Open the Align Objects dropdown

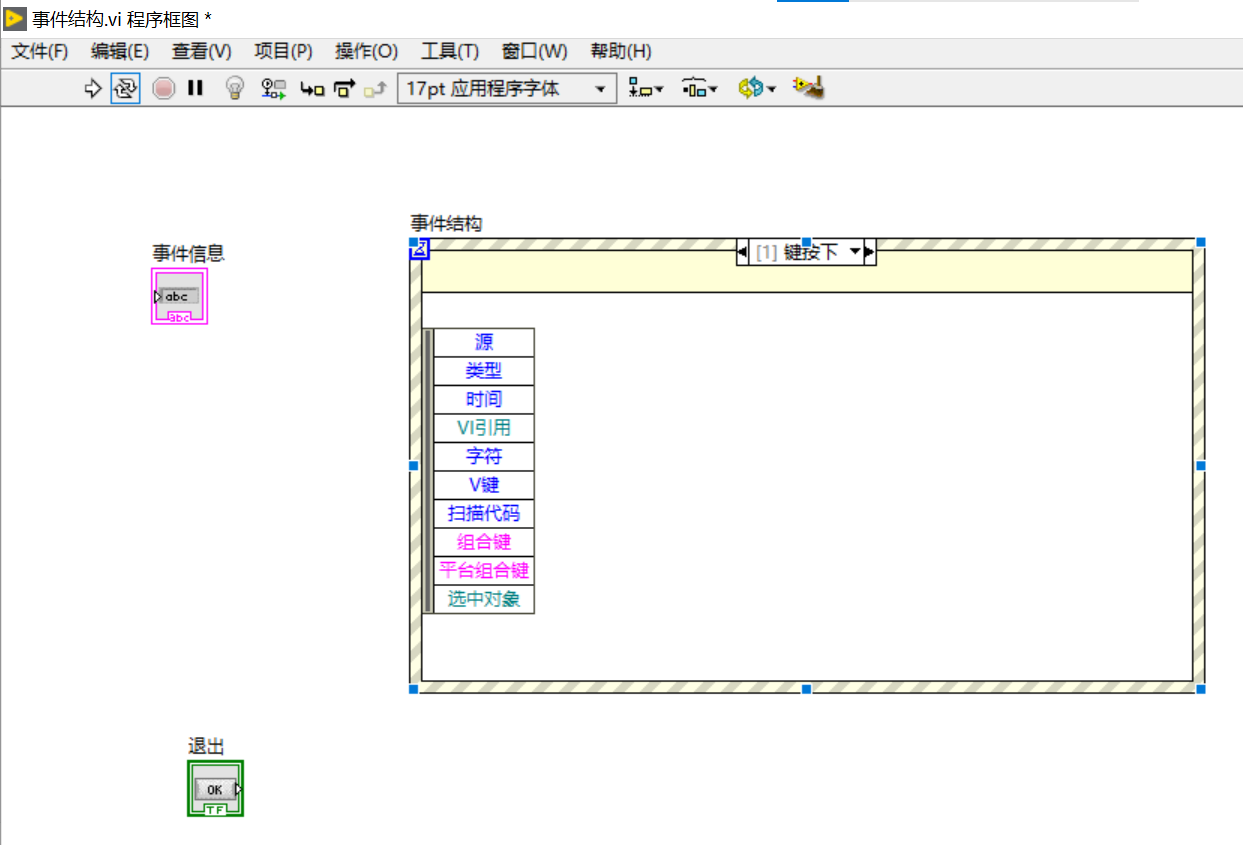tap(645, 88)
